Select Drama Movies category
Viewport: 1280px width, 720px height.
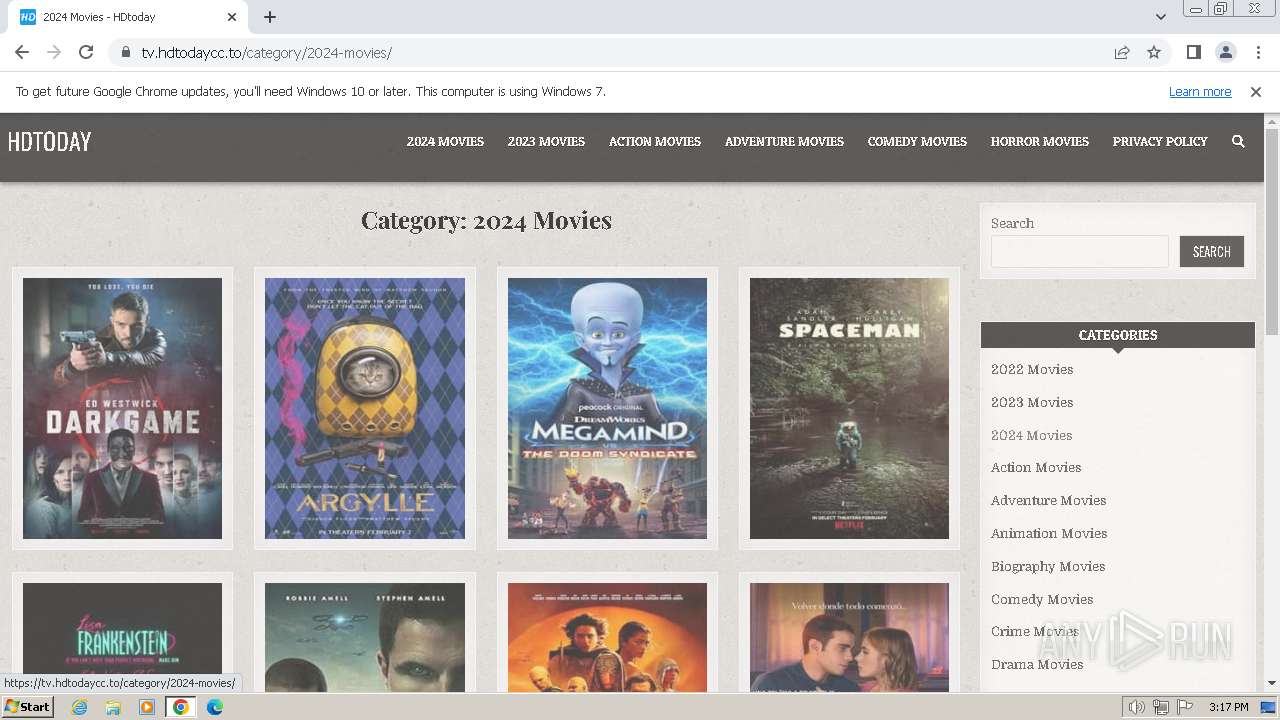pyautogui.click(x=1037, y=664)
